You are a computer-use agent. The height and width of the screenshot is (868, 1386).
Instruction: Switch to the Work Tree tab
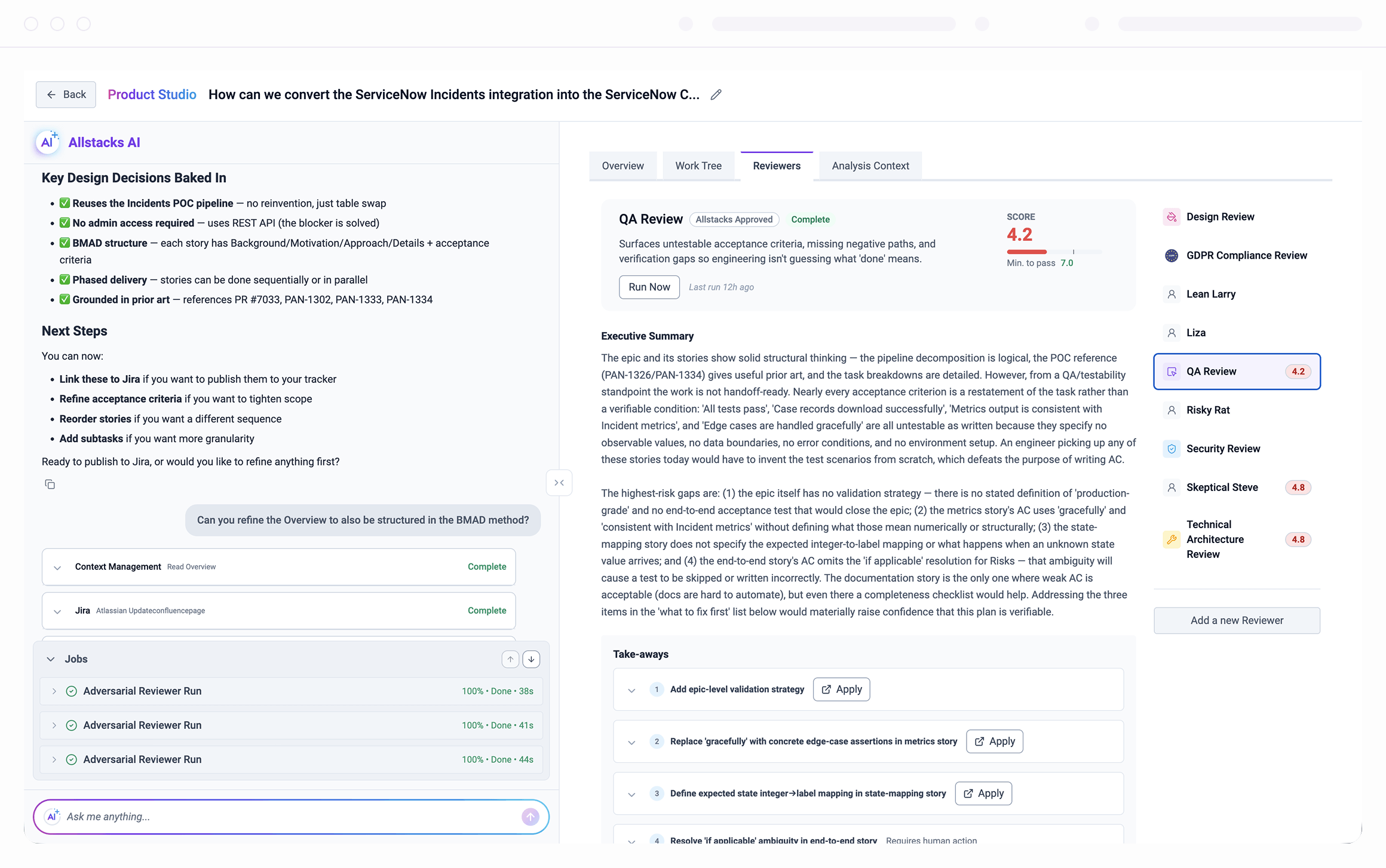click(698, 165)
